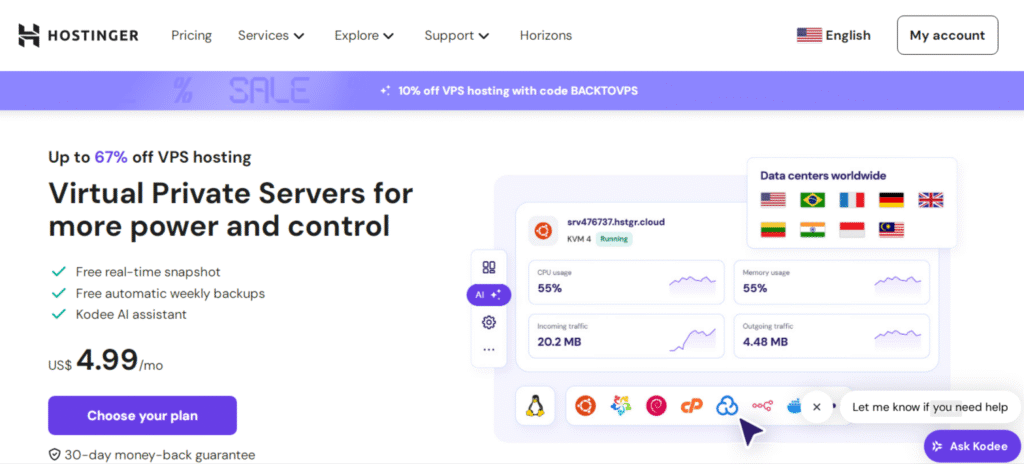
Task: Click the United Kingdom flag icon
Action: 931,199
